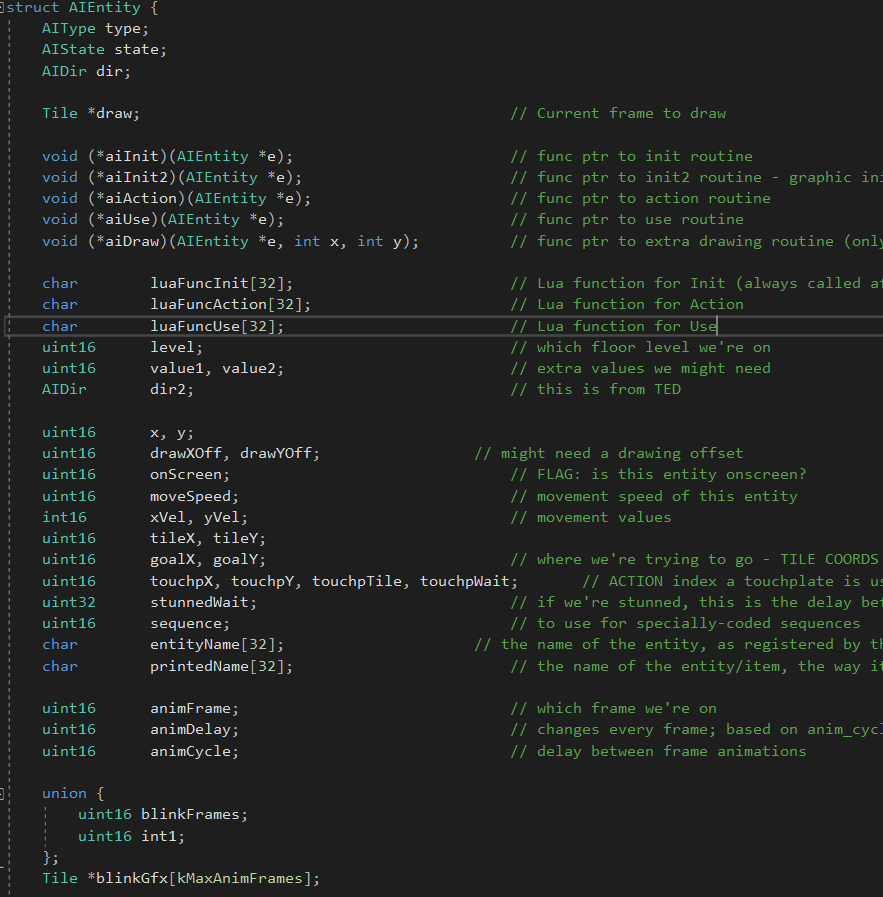Click the '// might need a drawing offset' comment
Image resolution: width=883 pixels, height=897 pixels.
click(609, 454)
